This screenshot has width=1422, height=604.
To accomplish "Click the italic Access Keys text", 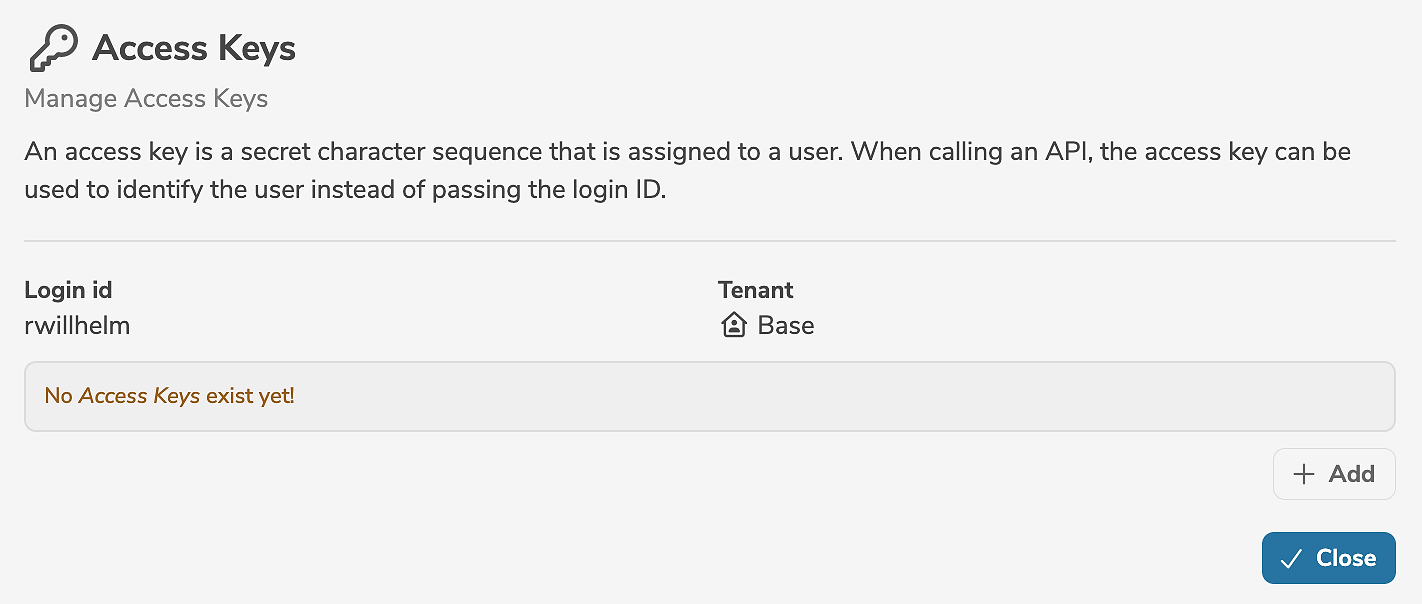I will pyautogui.click(x=139, y=396).
